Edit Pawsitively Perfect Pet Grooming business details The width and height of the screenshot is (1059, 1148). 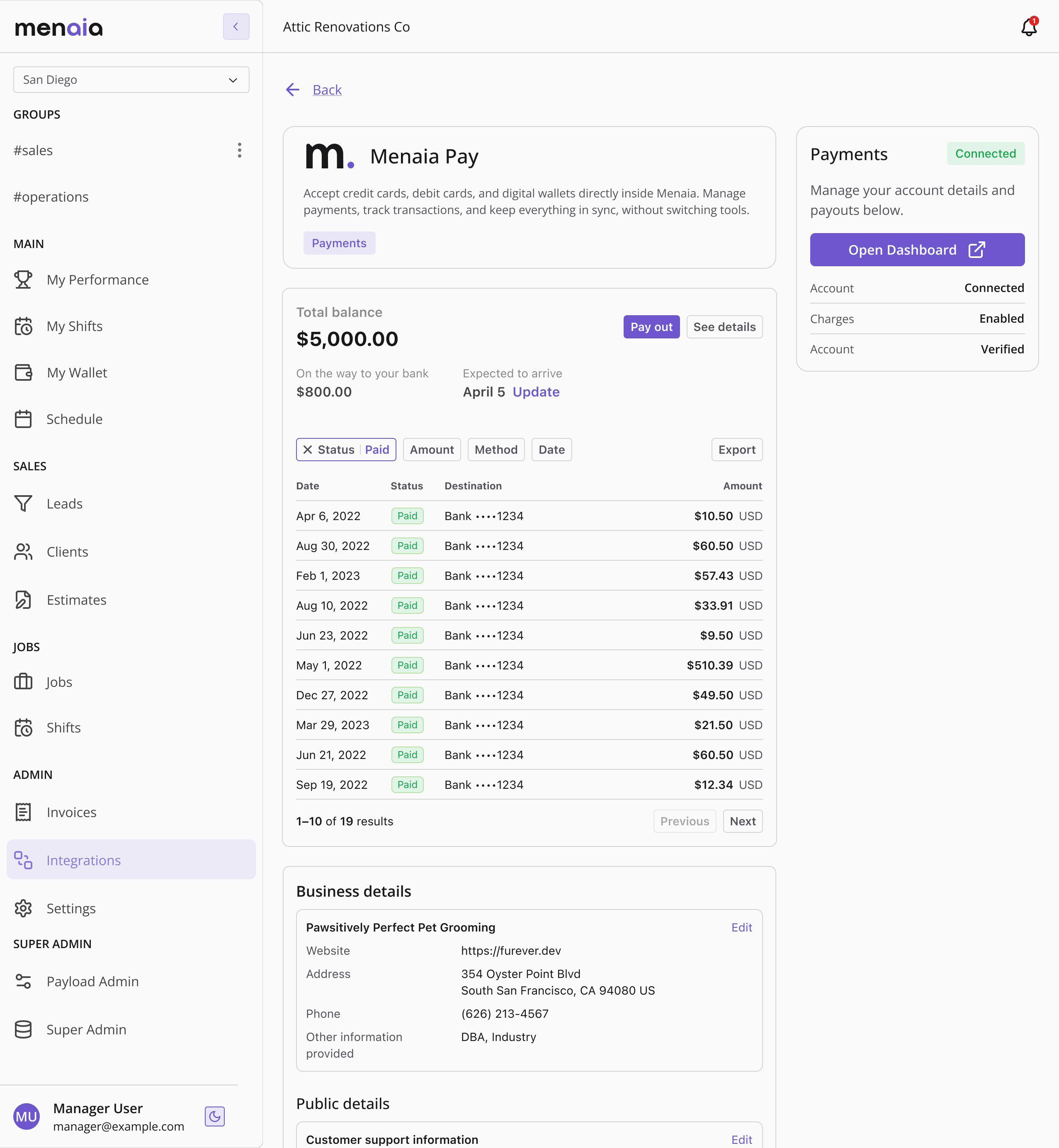coord(741,927)
